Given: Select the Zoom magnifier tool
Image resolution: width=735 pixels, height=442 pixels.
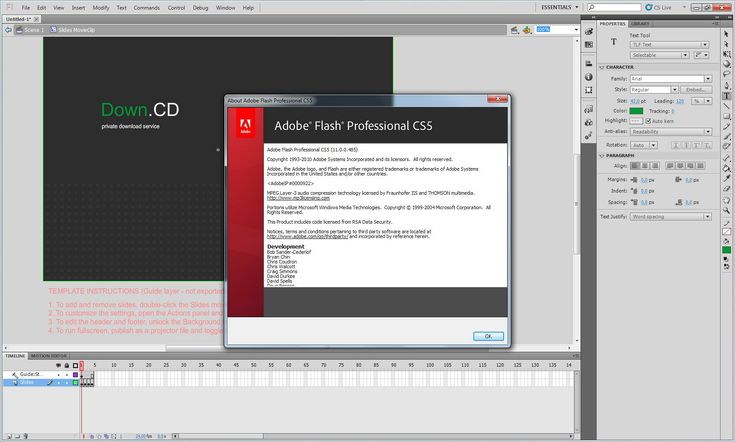Looking at the screenshot, I should 727,210.
